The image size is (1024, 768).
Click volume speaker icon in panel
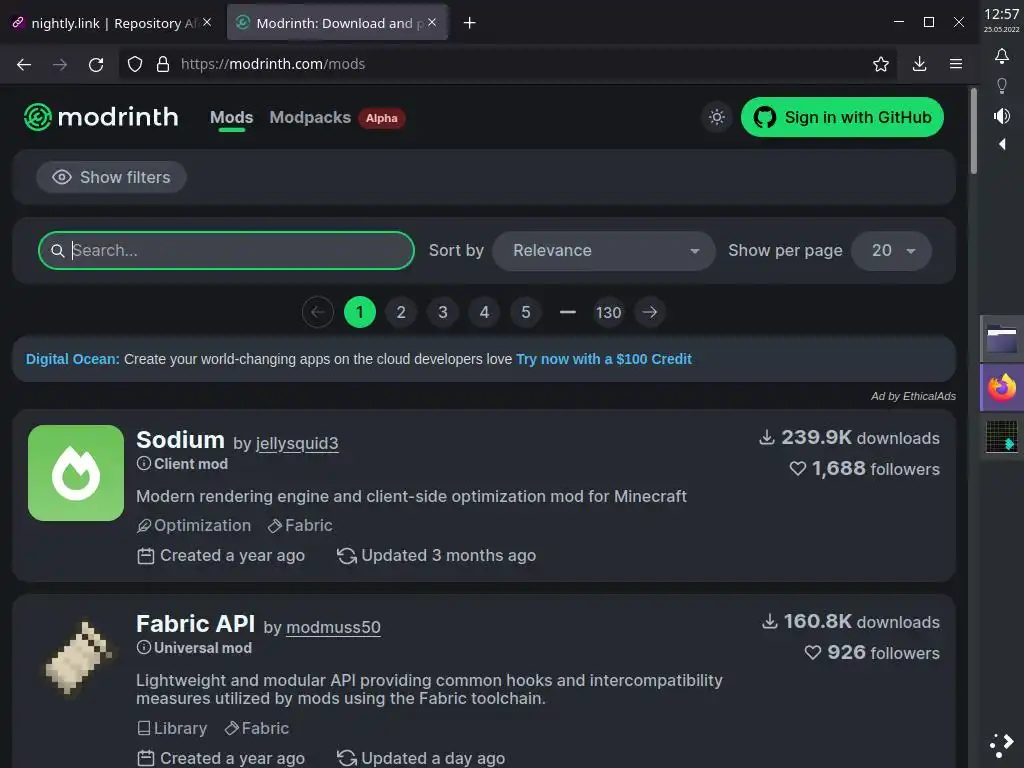tap(1001, 116)
